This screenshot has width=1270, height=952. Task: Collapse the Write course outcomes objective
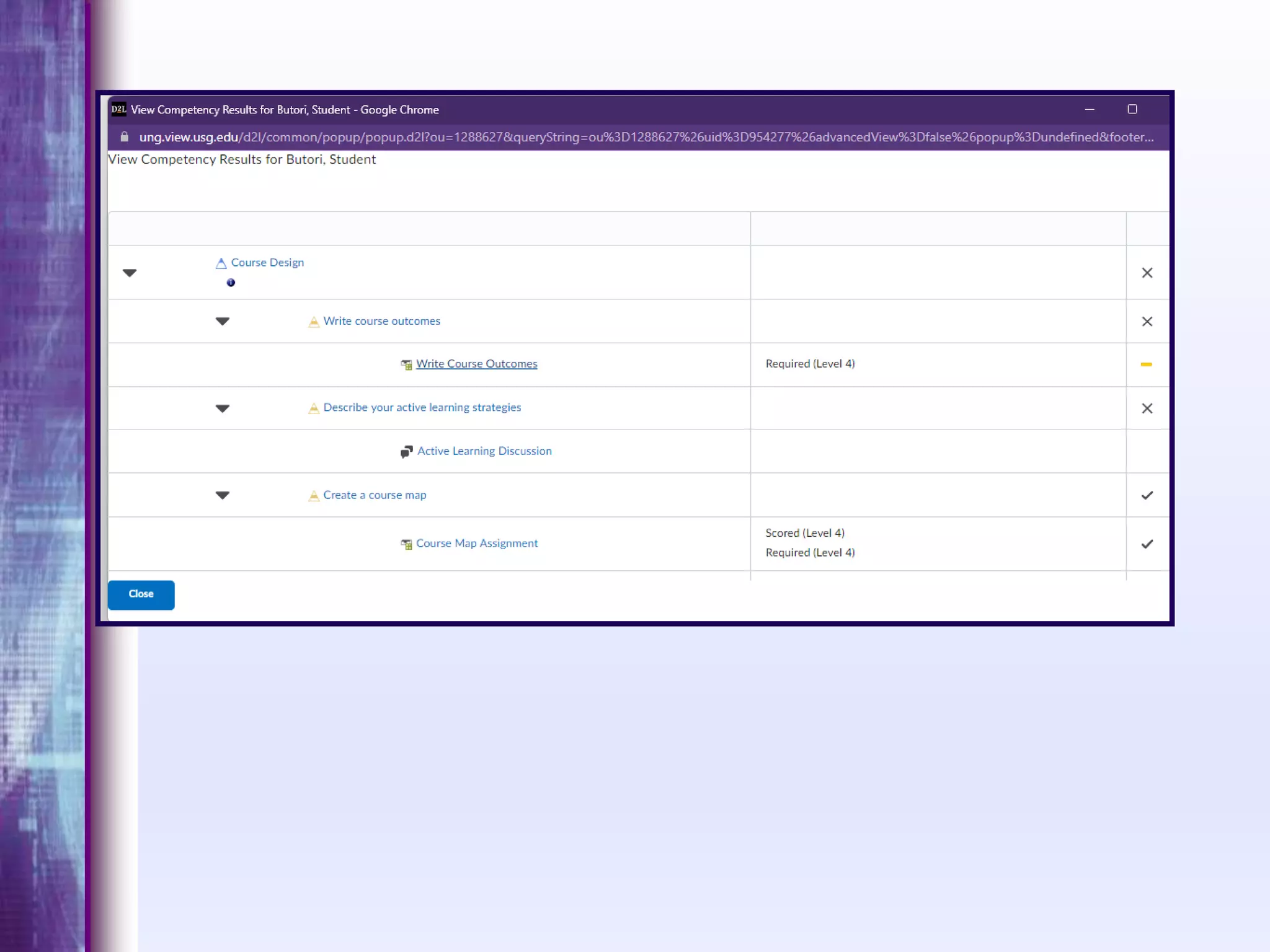[223, 321]
